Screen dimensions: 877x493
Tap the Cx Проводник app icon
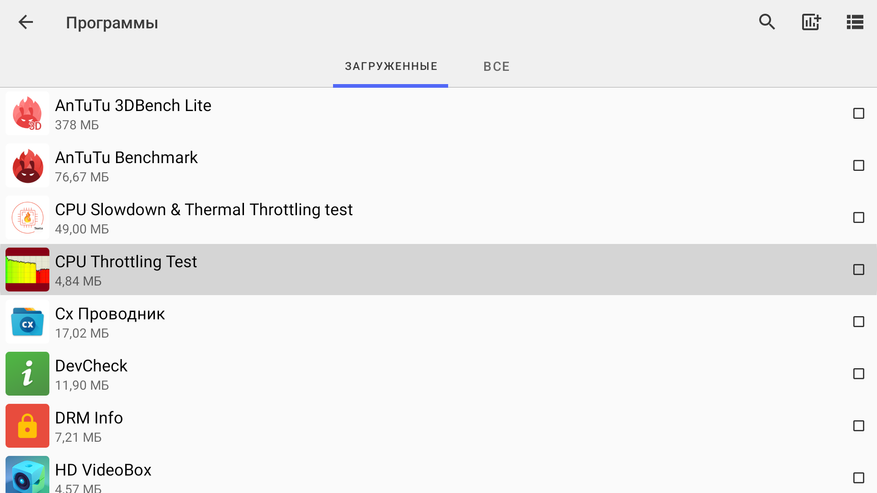27,322
